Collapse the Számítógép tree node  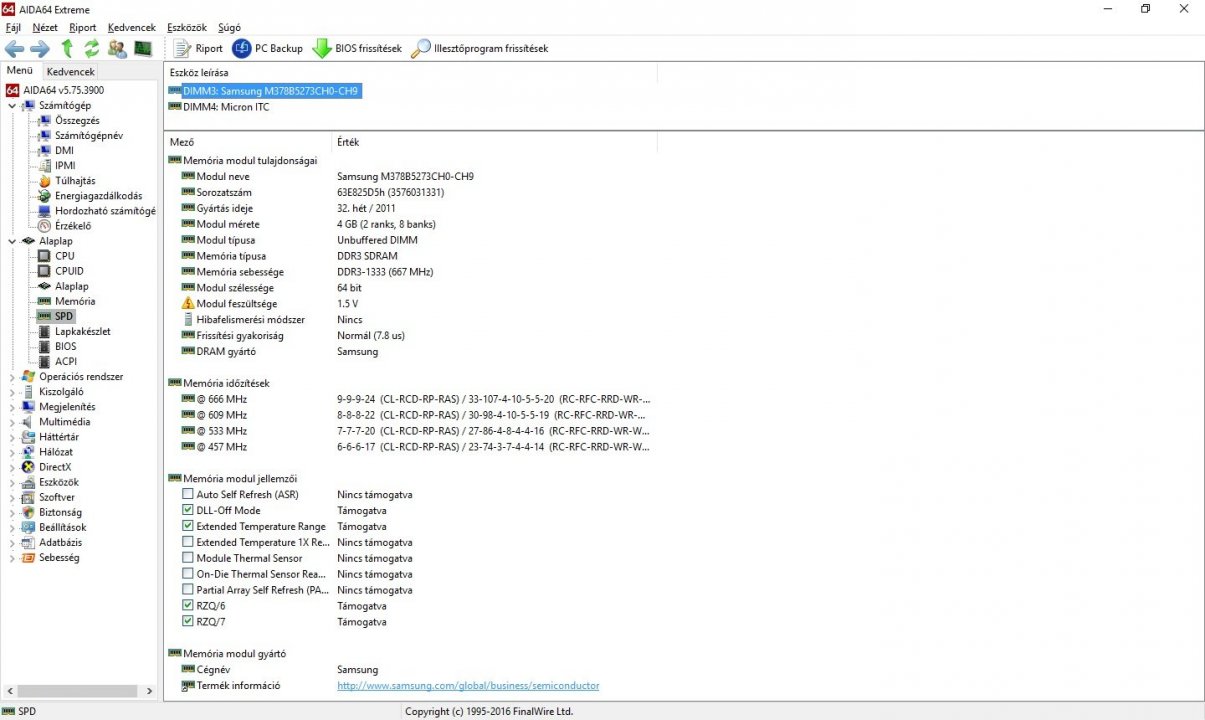coord(12,105)
